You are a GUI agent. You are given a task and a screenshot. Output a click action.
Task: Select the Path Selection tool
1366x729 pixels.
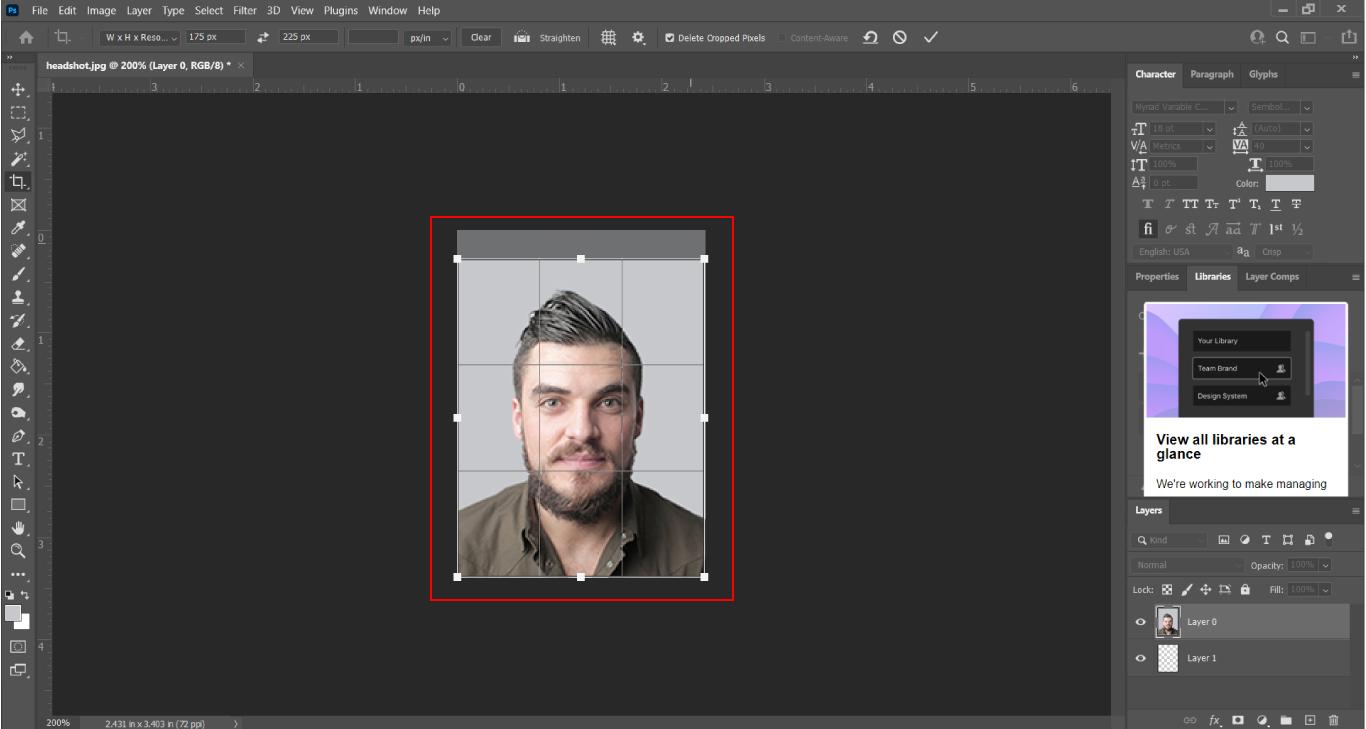pos(18,482)
